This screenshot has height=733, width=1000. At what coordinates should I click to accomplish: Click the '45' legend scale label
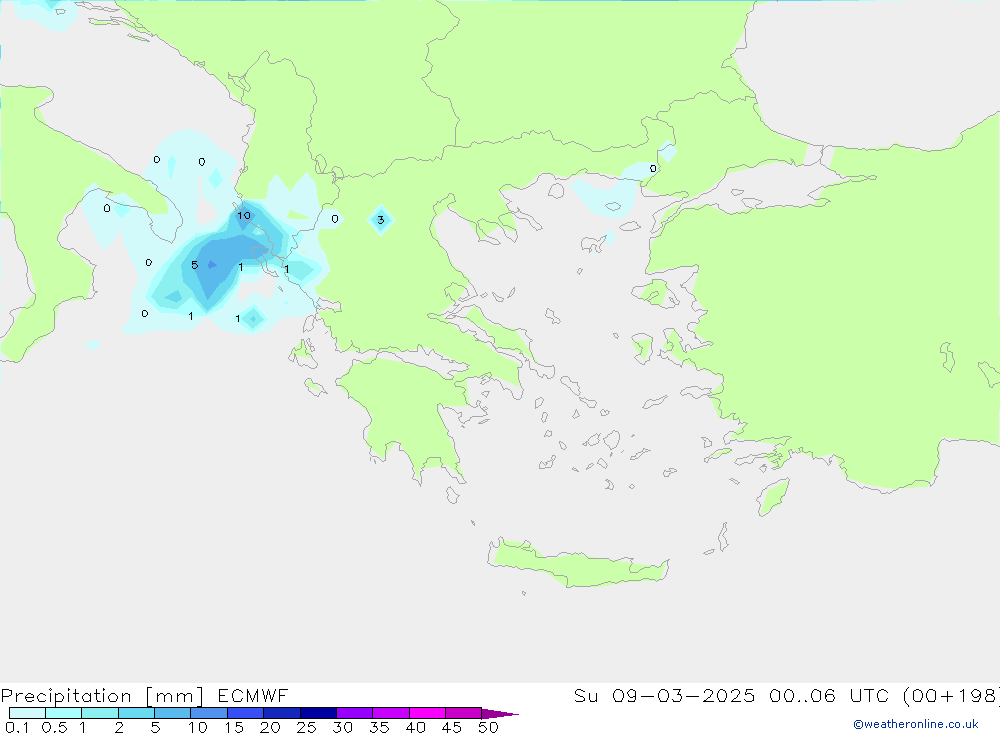click(x=452, y=727)
